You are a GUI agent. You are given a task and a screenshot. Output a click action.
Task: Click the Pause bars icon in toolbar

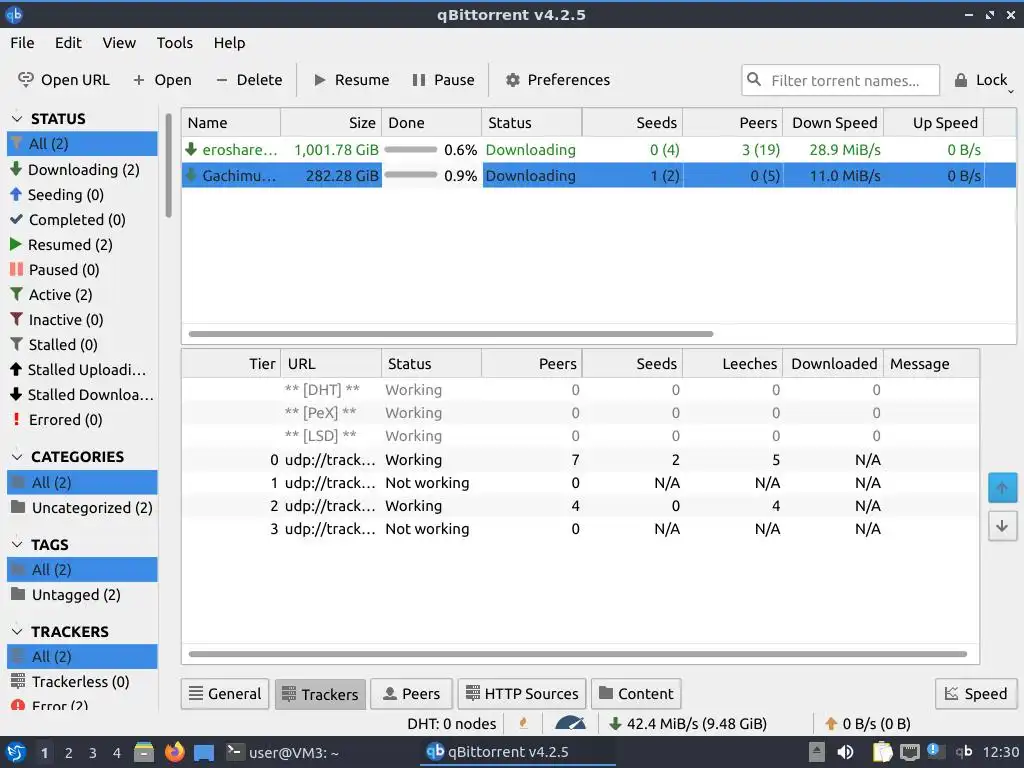[419, 80]
